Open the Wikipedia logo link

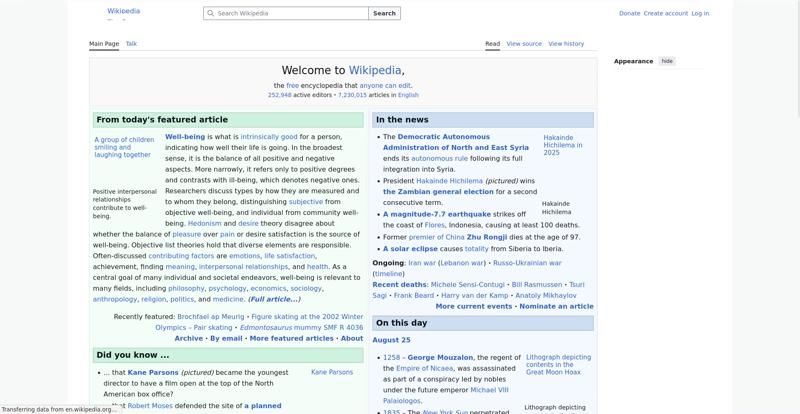[123, 11]
